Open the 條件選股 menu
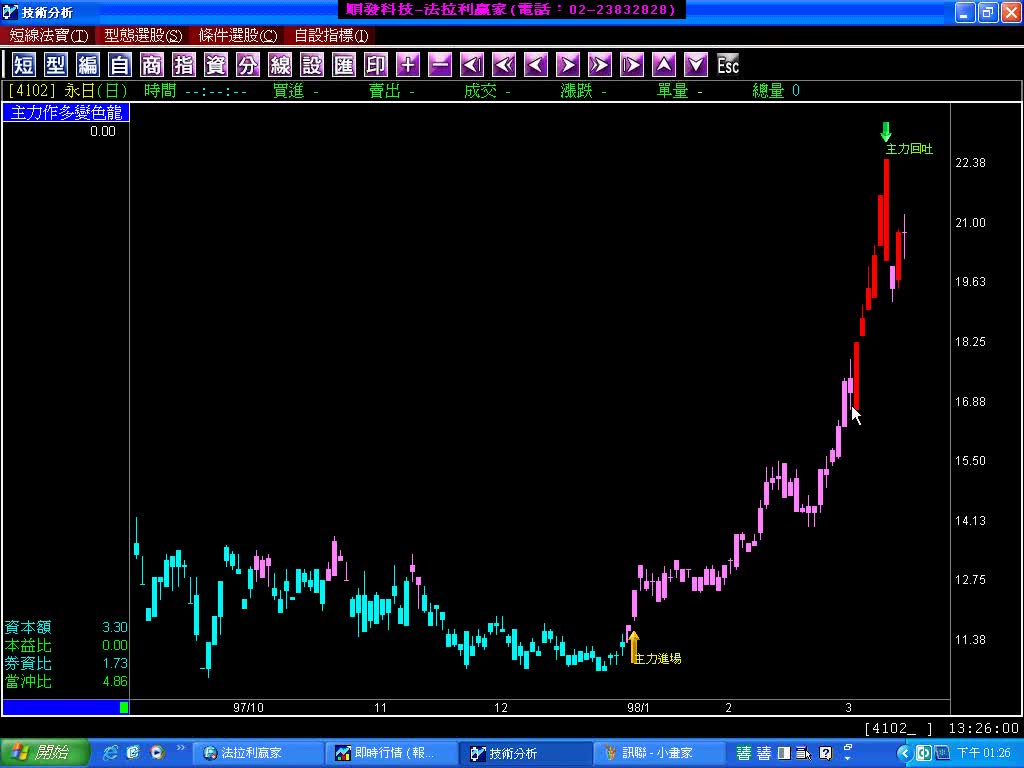Image resolution: width=1024 pixels, height=768 pixels. (237, 35)
